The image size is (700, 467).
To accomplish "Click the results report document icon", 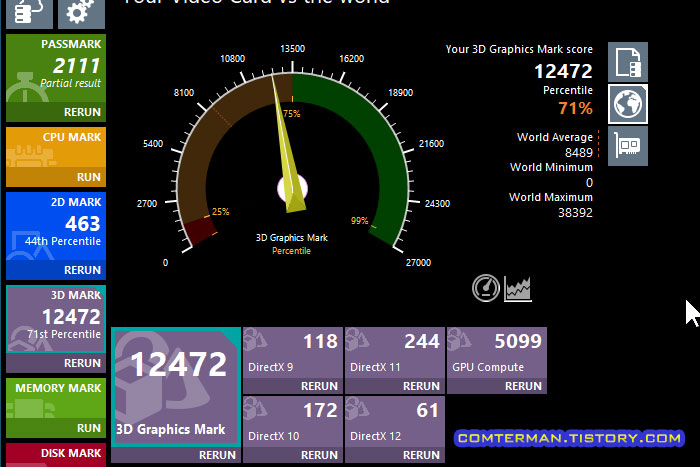I will (x=628, y=62).
